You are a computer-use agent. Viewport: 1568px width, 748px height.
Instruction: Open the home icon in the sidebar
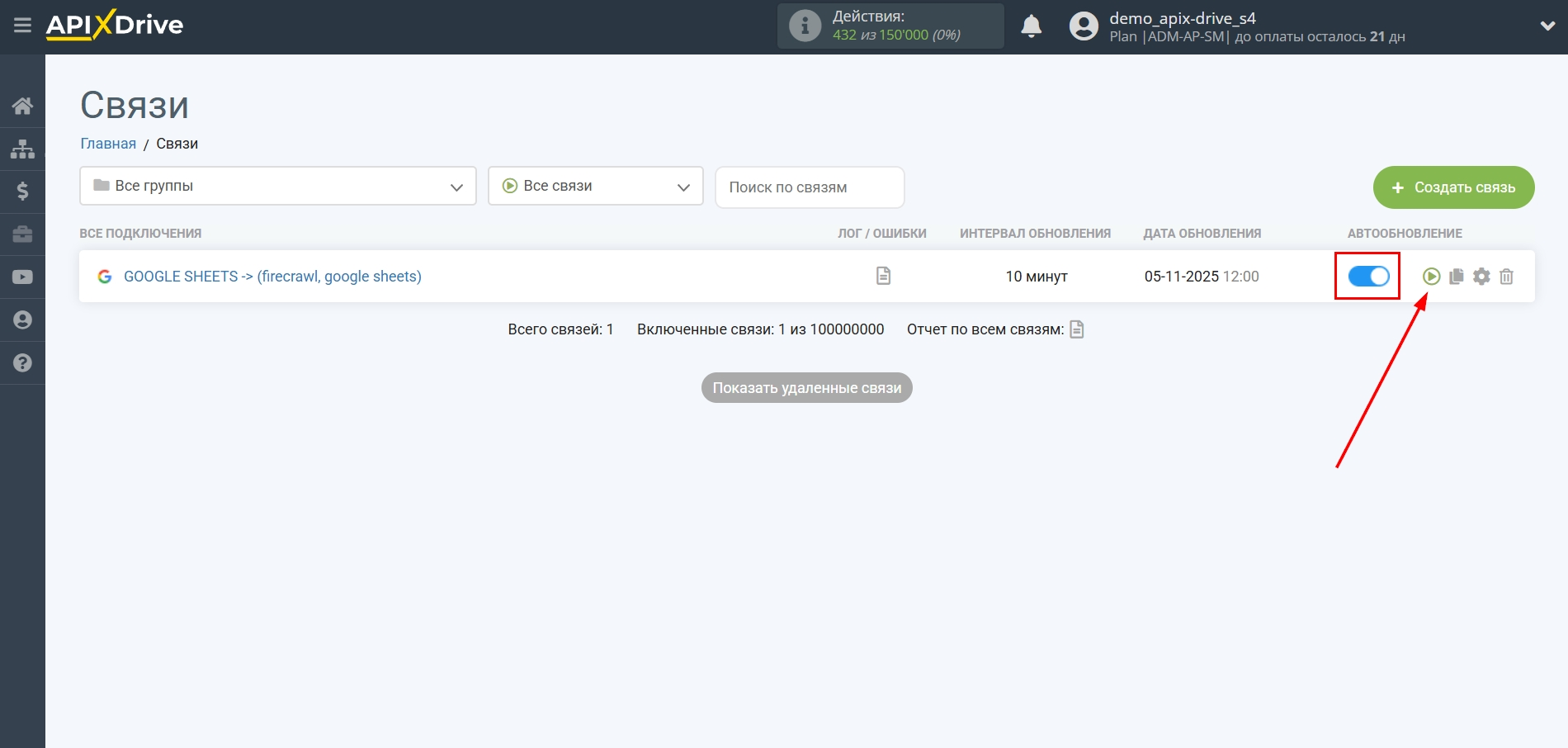click(x=22, y=106)
